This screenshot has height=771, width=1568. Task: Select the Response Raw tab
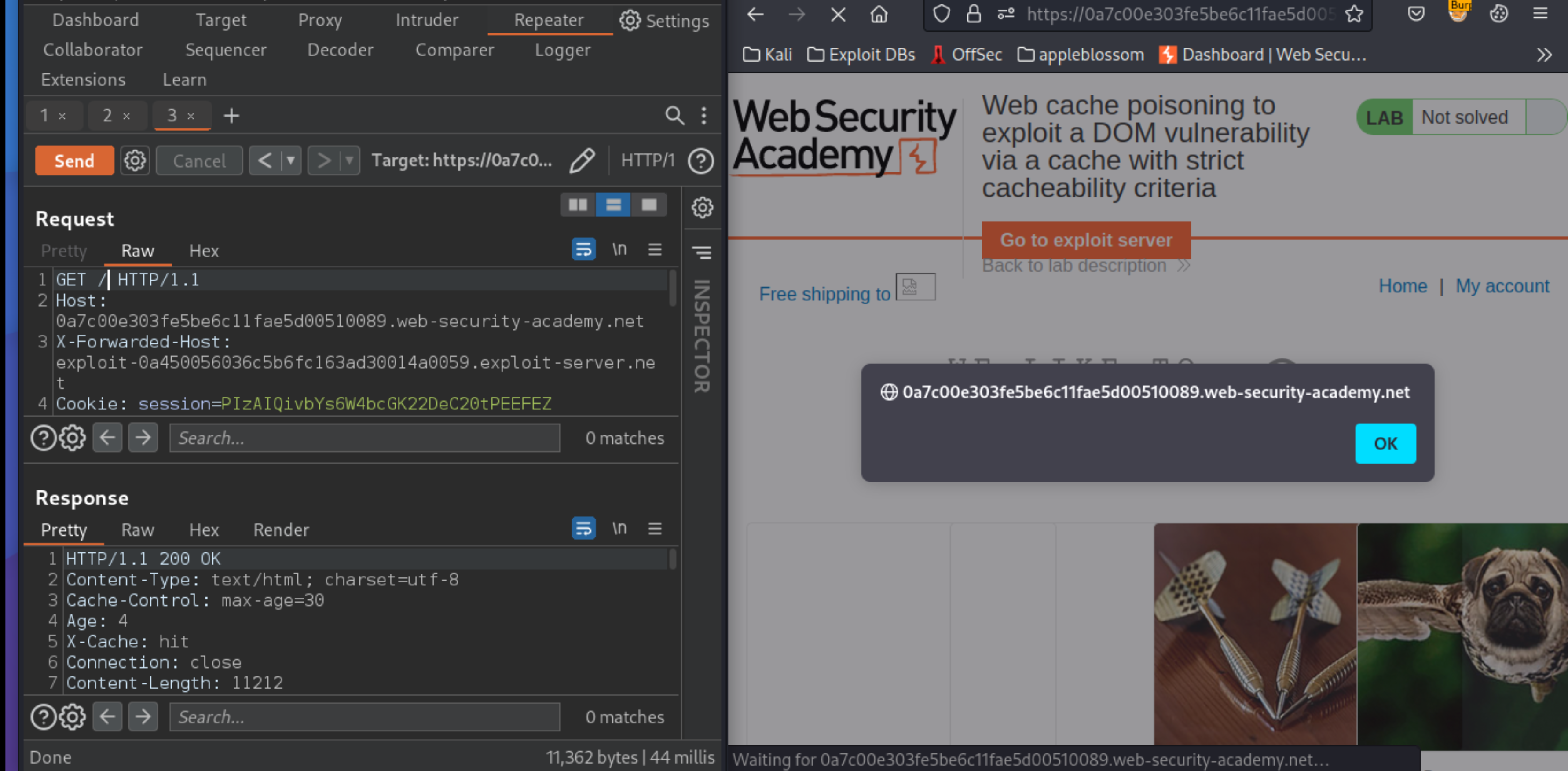pyautogui.click(x=138, y=530)
